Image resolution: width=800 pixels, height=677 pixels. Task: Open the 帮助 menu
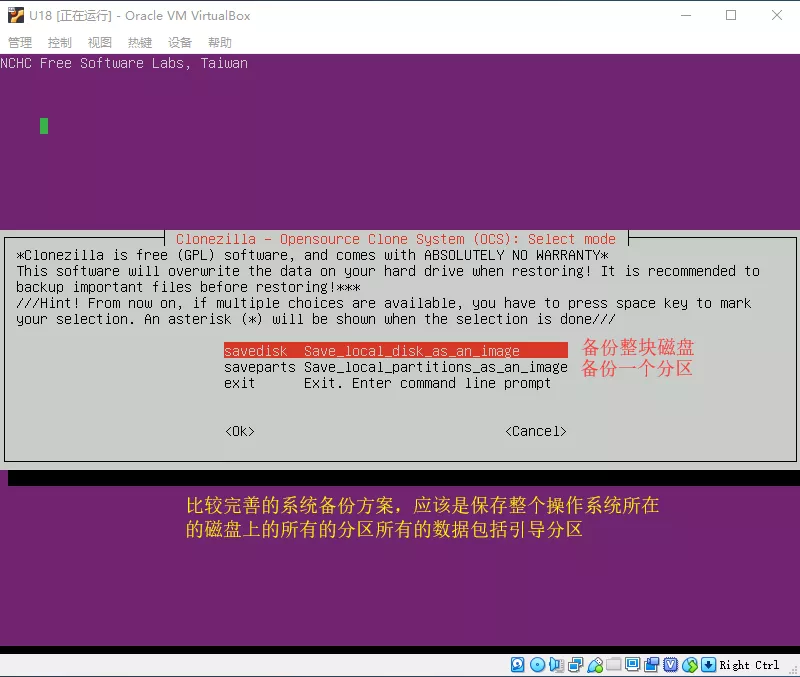pyautogui.click(x=219, y=42)
